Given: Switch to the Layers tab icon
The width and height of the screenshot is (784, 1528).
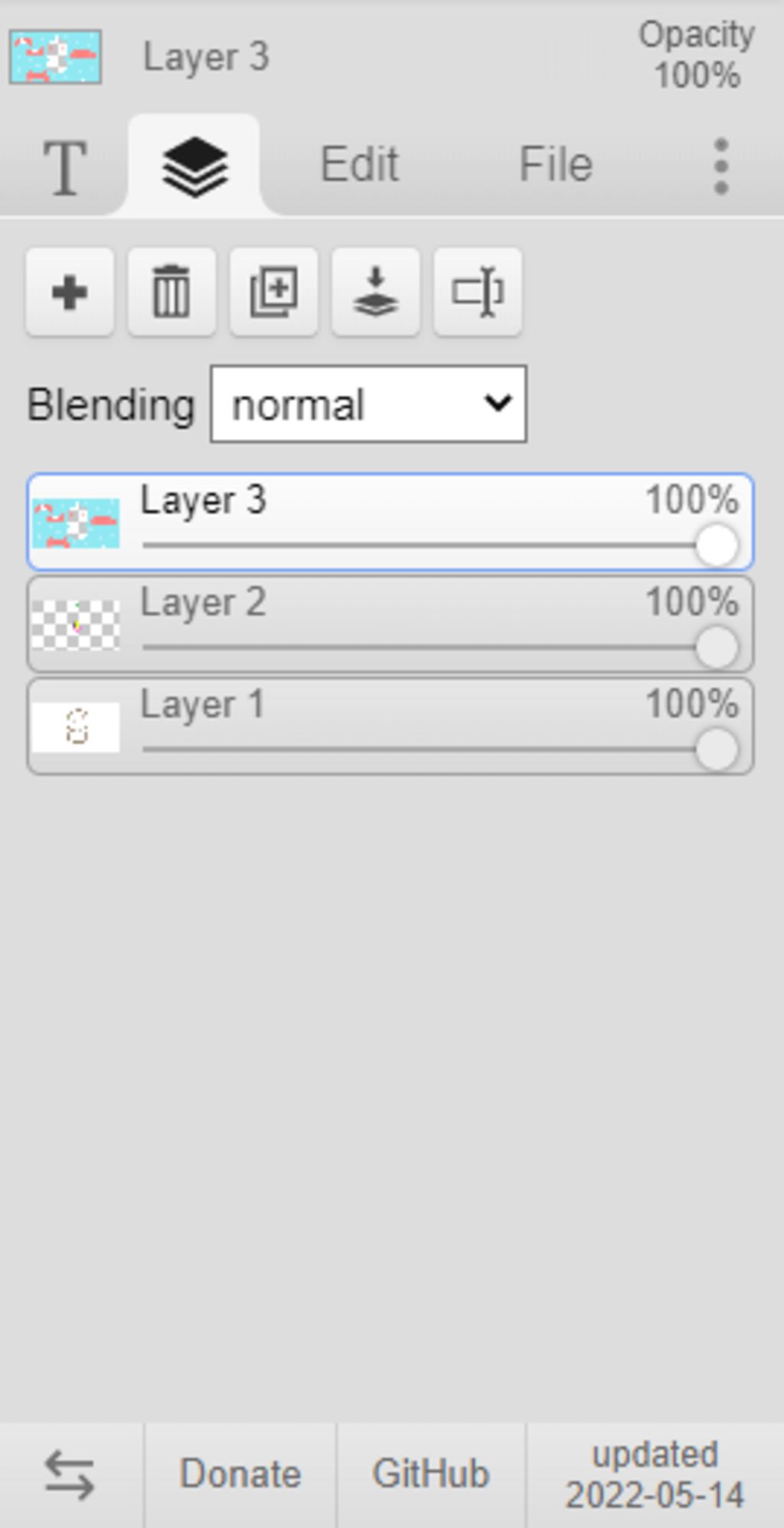Looking at the screenshot, I should point(194,166).
